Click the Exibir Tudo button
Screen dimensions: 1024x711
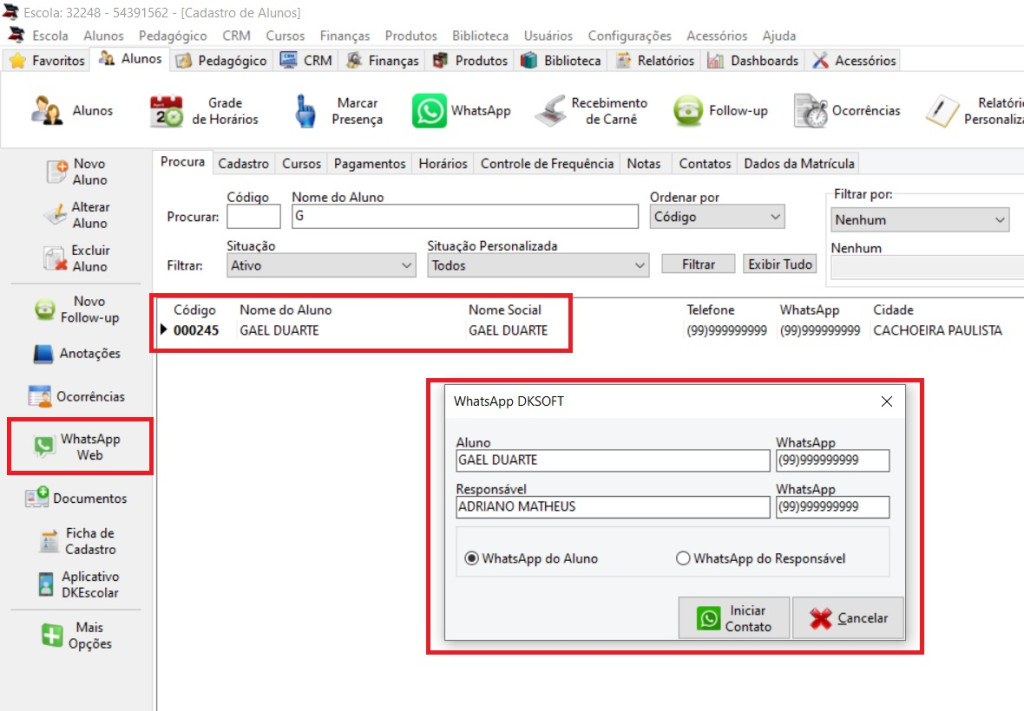tap(780, 264)
